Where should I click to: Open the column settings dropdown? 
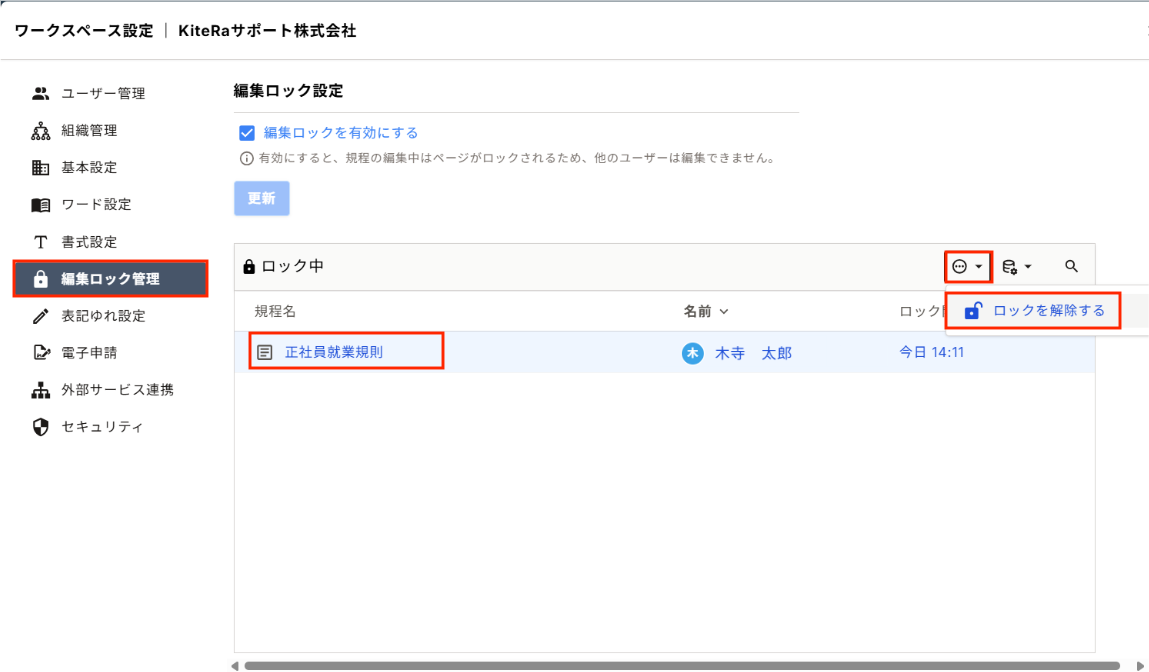[x=1016, y=267]
